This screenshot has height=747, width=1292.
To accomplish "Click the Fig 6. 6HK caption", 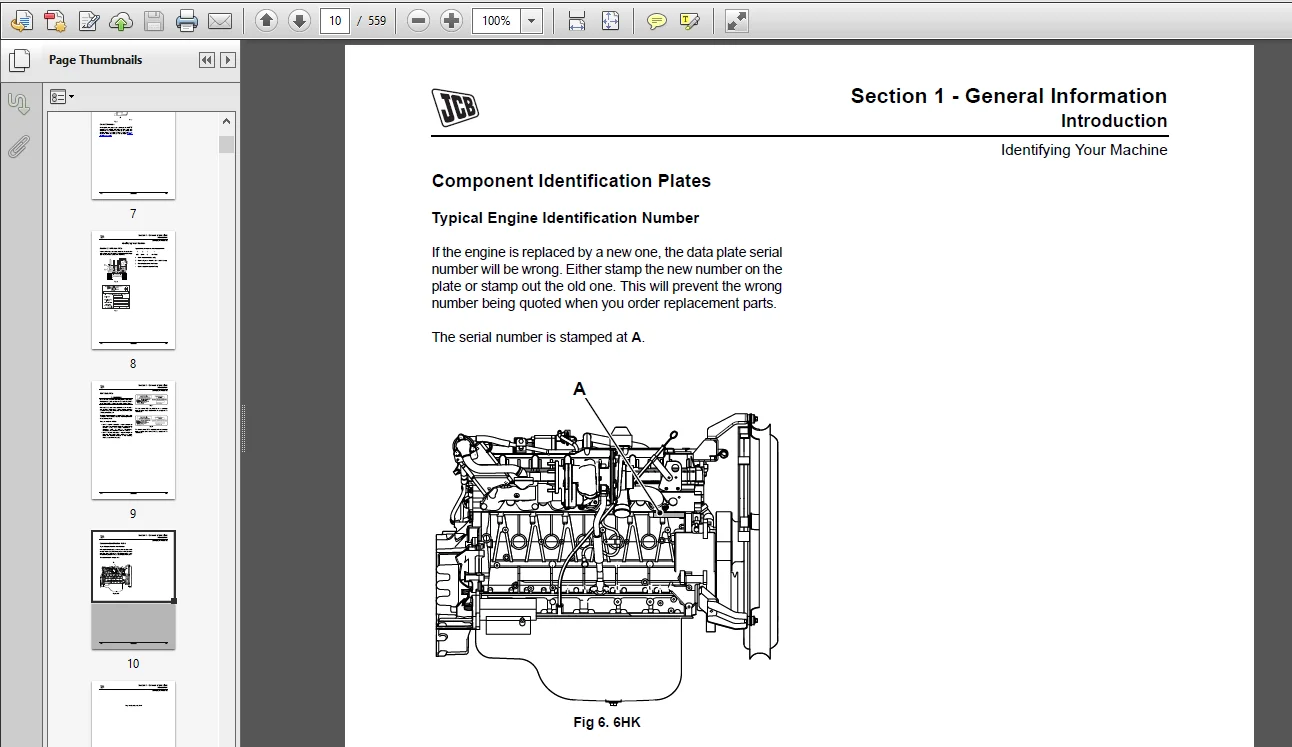I will [607, 722].
